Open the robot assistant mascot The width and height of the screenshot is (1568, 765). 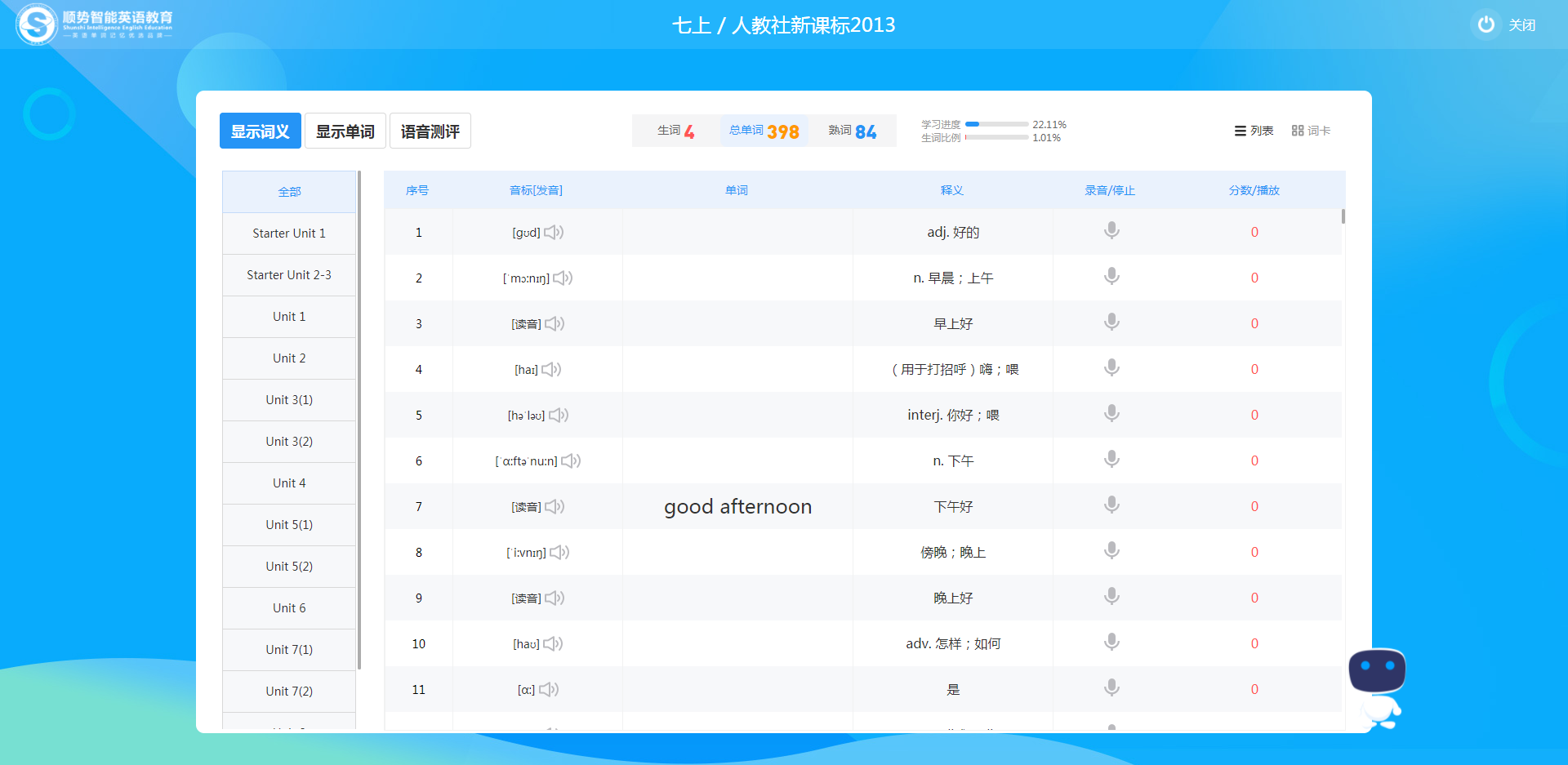[1378, 688]
